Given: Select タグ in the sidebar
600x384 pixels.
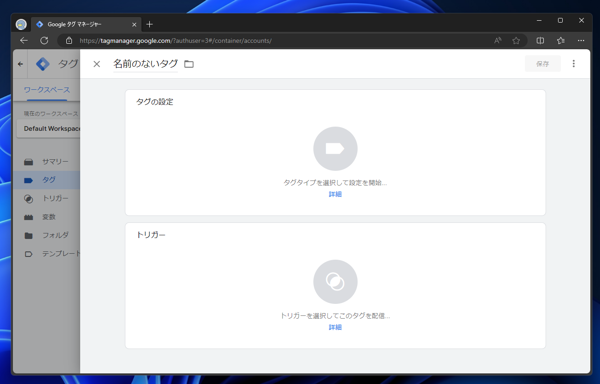Looking at the screenshot, I should 47,180.
